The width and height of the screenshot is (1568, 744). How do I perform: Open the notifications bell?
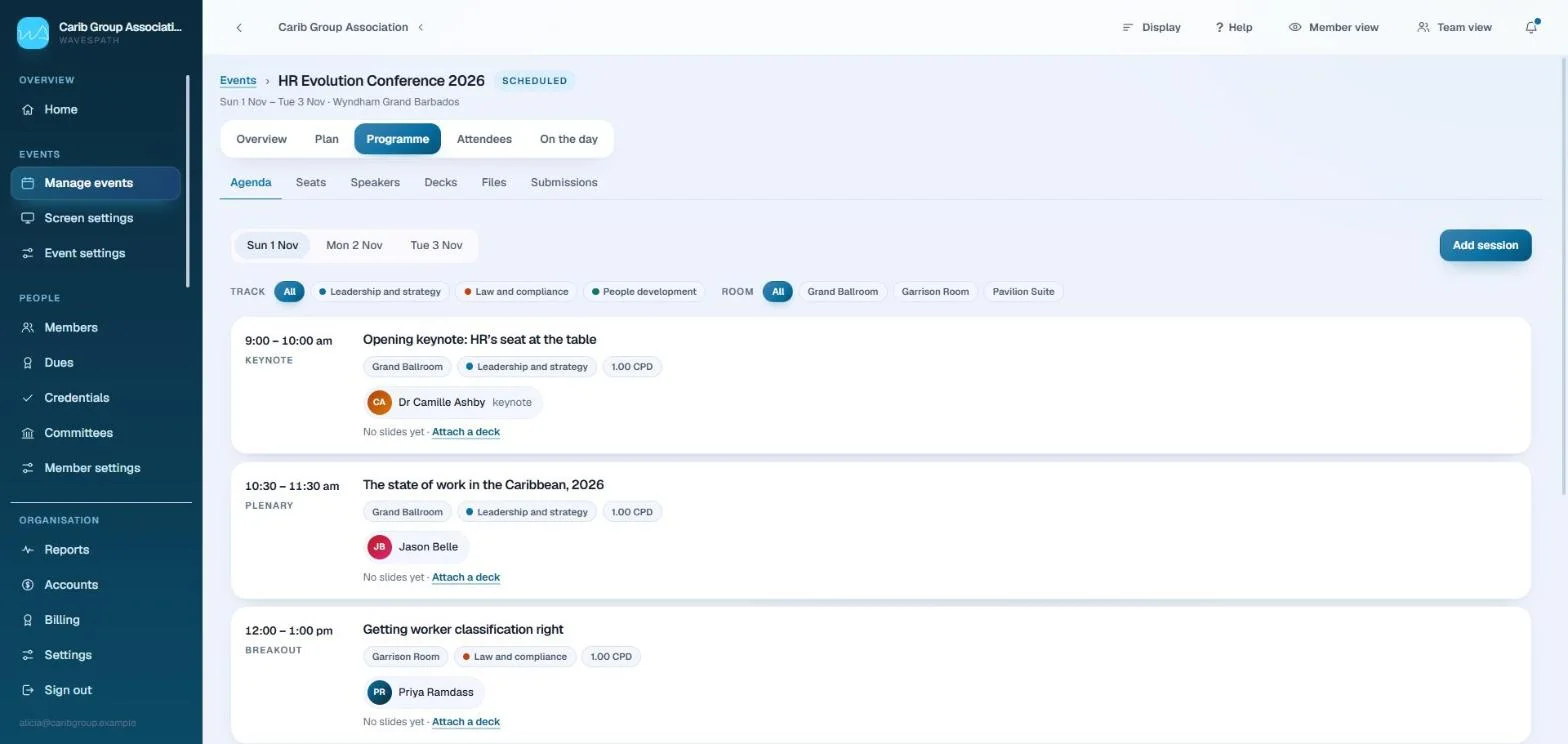1531,27
